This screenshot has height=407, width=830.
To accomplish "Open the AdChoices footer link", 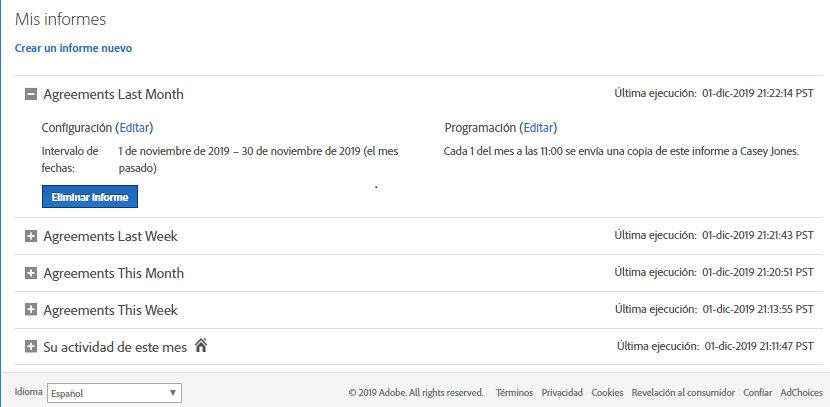I will (x=801, y=393).
